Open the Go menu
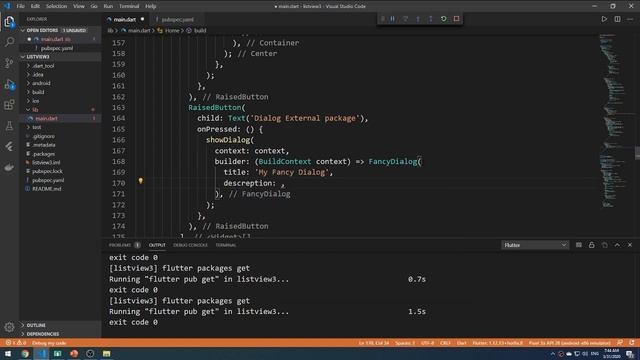 coord(94,6)
